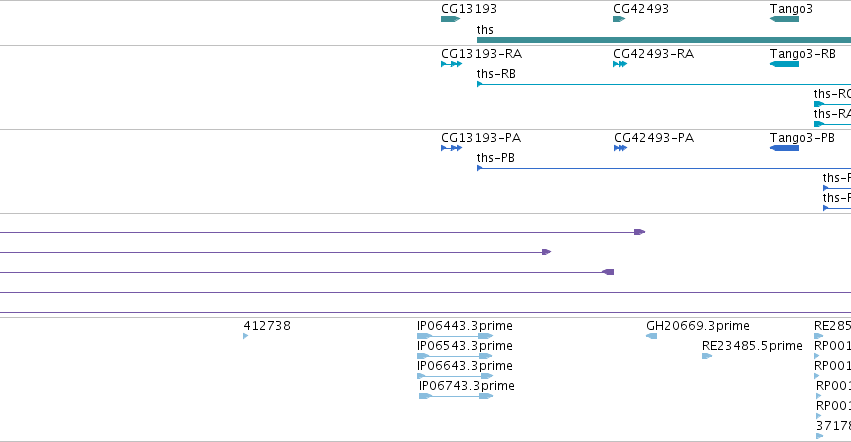Click the CG13193-RA label
This screenshot has width=851, height=442.
[481, 54]
